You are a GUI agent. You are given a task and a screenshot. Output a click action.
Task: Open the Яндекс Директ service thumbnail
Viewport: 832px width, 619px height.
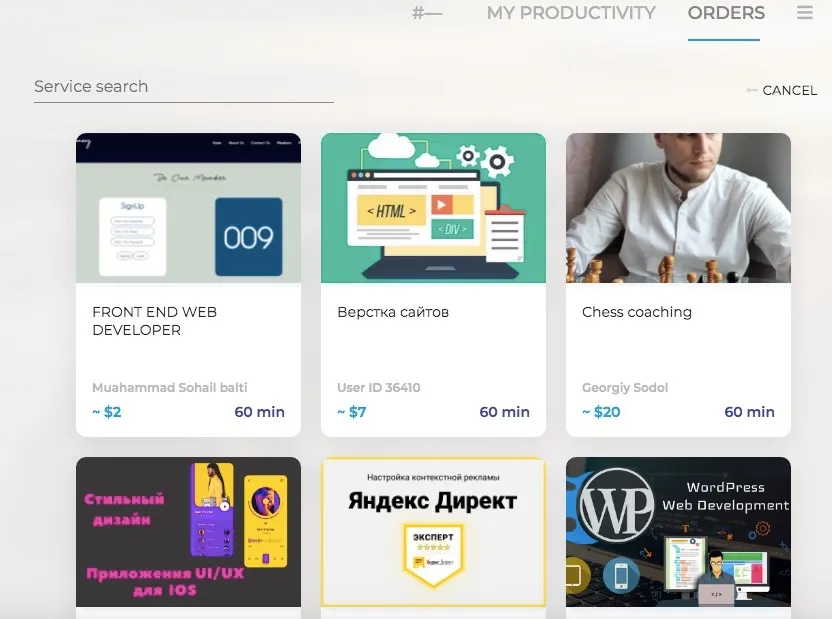(433, 532)
